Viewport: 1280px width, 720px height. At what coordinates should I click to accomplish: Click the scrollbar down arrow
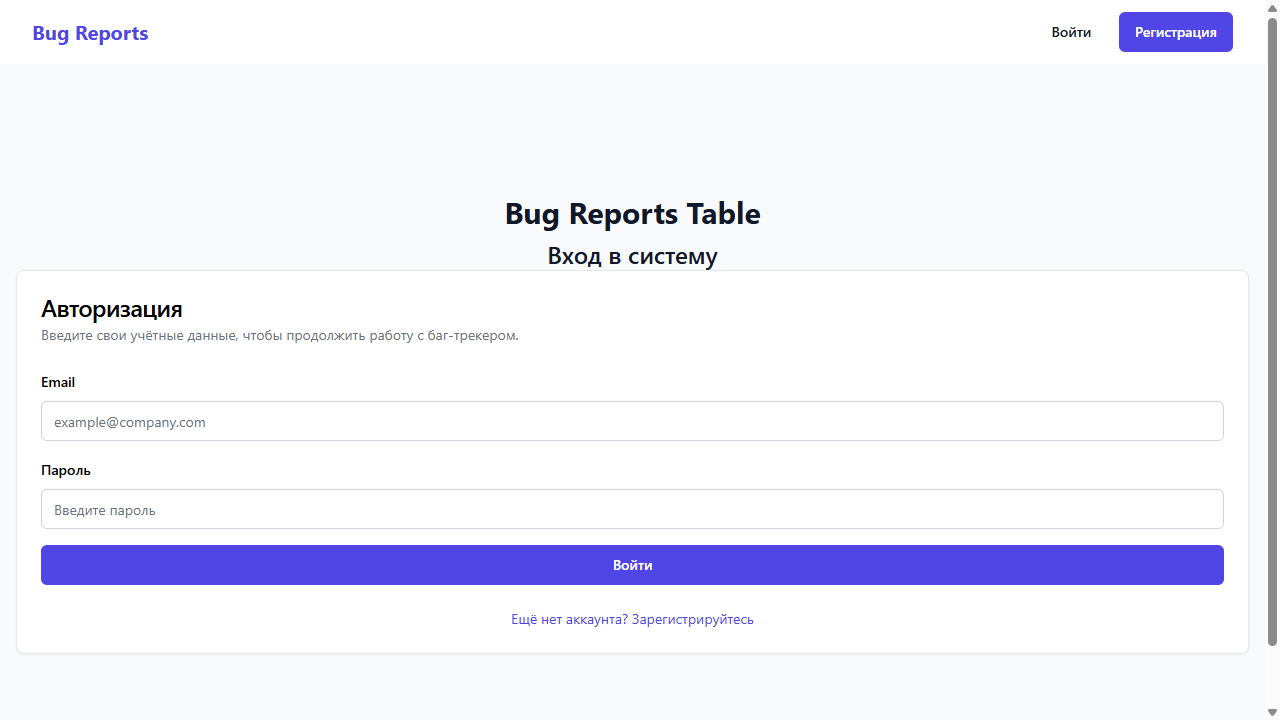tap(1272, 712)
